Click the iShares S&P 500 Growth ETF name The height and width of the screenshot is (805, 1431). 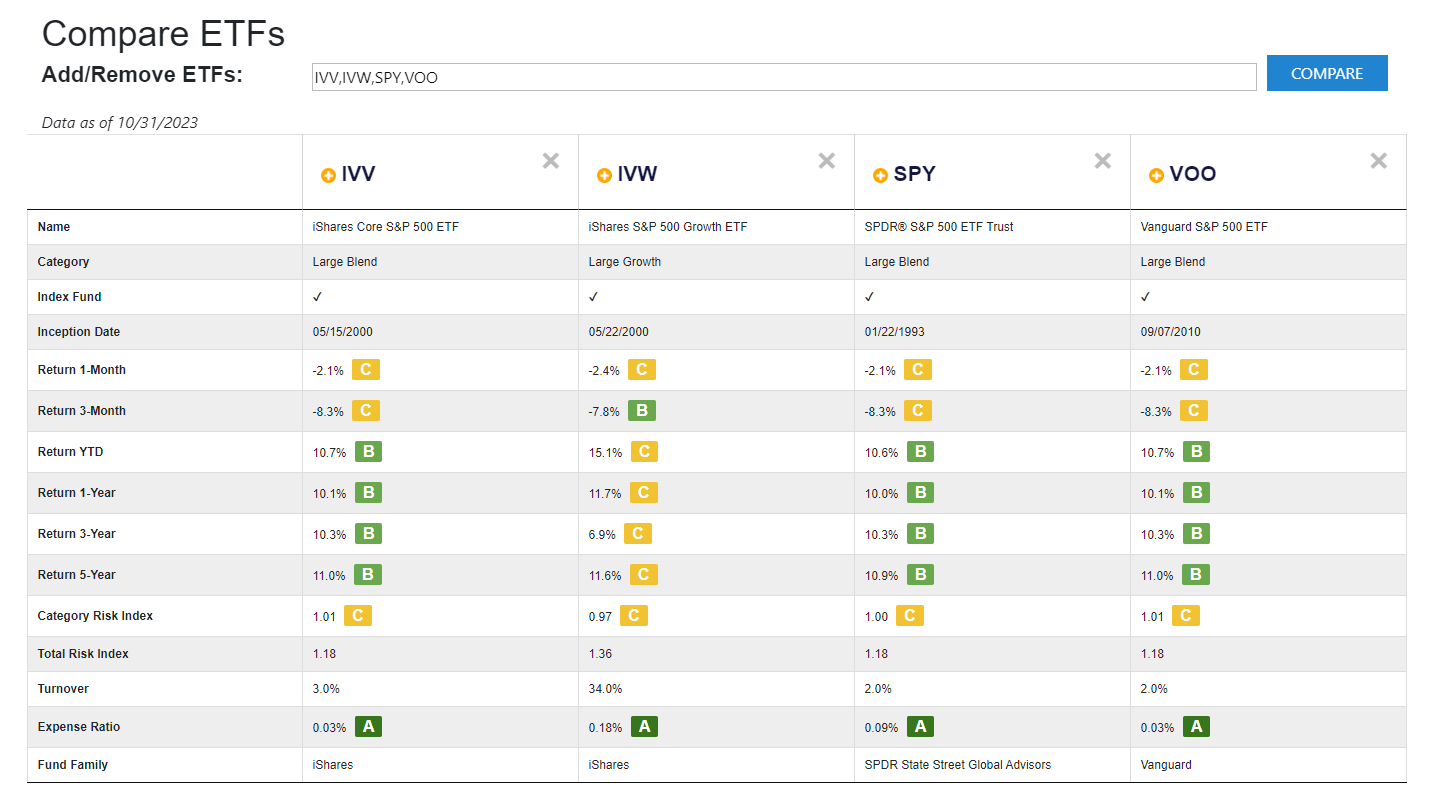click(668, 227)
